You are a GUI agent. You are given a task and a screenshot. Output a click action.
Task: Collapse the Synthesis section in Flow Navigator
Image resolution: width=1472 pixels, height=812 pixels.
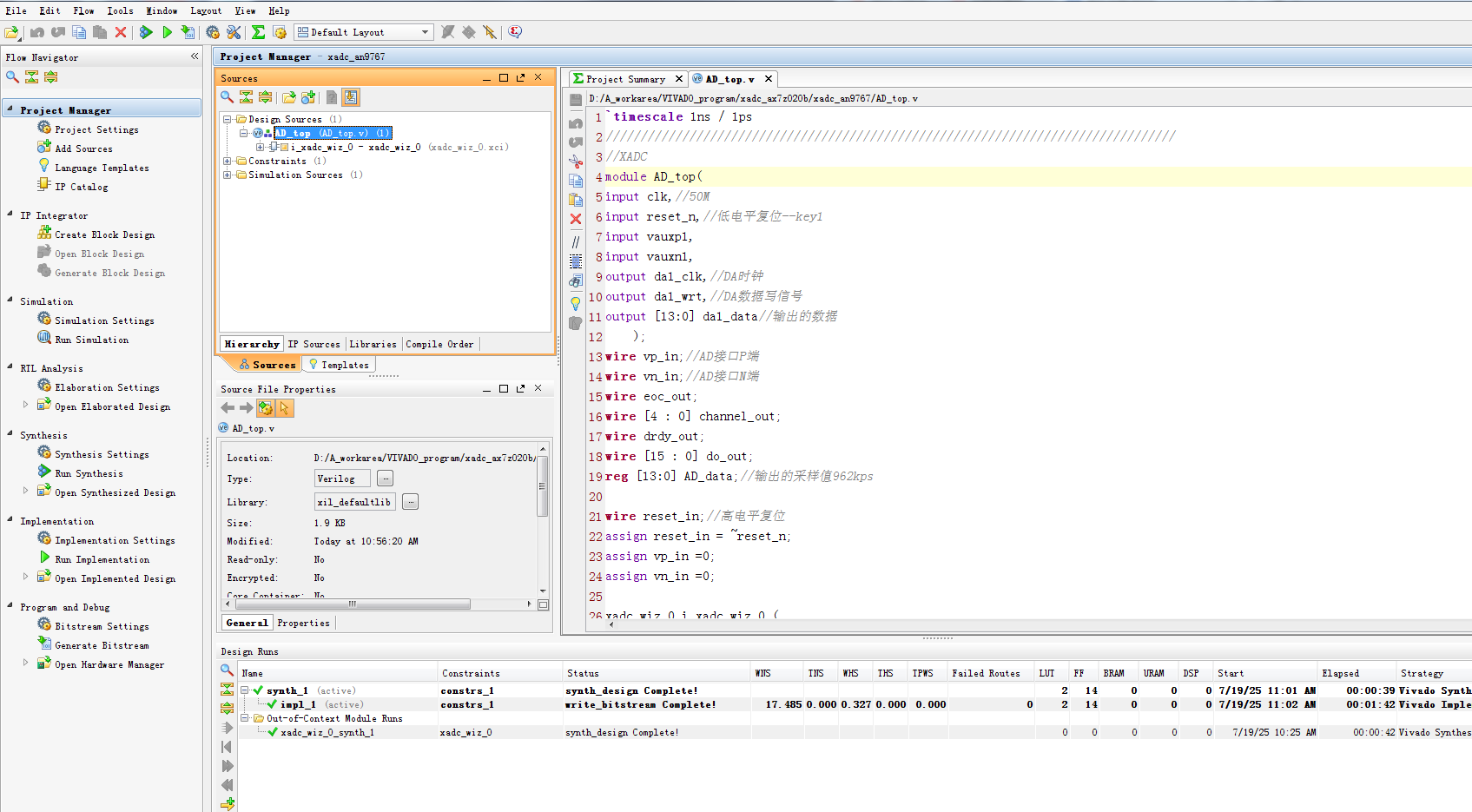click(x=10, y=434)
